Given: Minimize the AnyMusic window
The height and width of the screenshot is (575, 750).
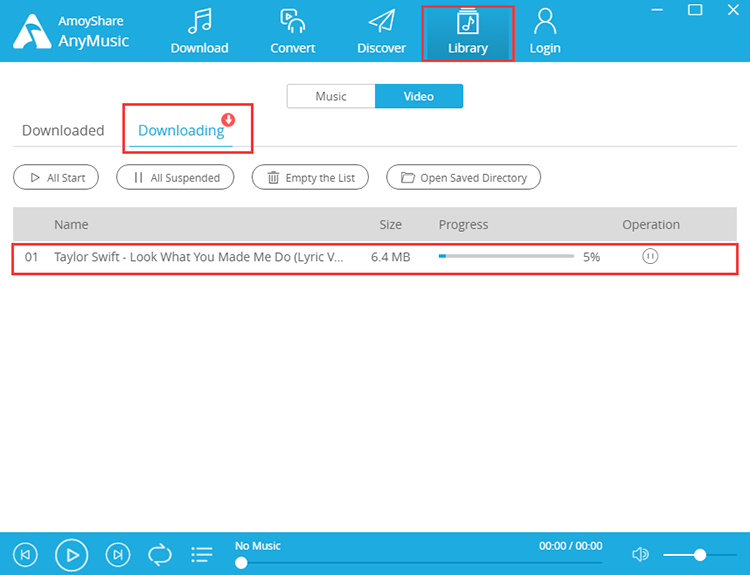Looking at the screenshot, I should [x=657, y=10].
